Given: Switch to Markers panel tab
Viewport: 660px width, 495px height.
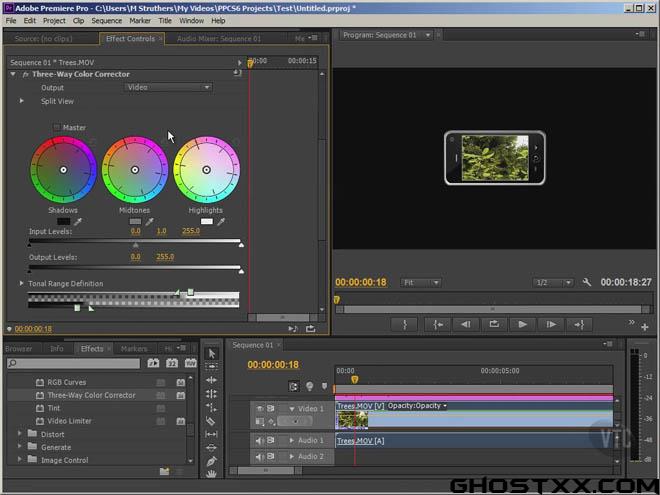Looking at the screenshot, I should (133, 349).
